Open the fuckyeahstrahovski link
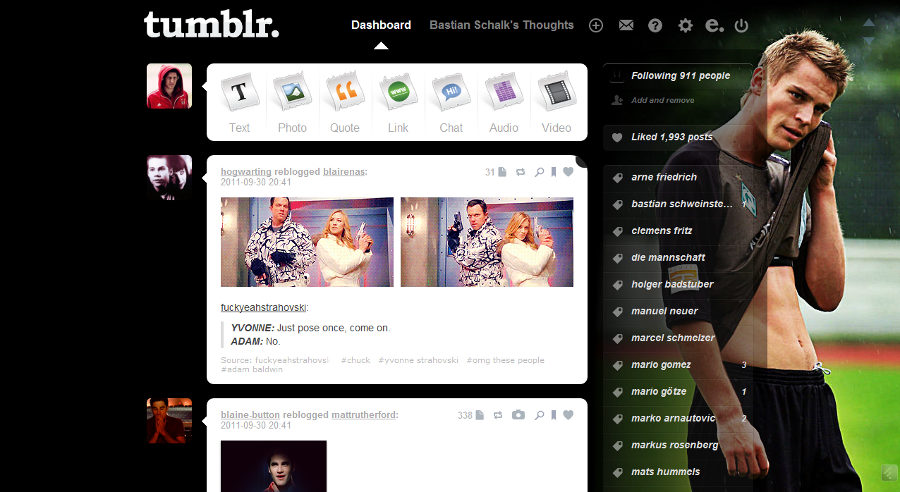Screen dimensions: 900x492 pos(263,308)
